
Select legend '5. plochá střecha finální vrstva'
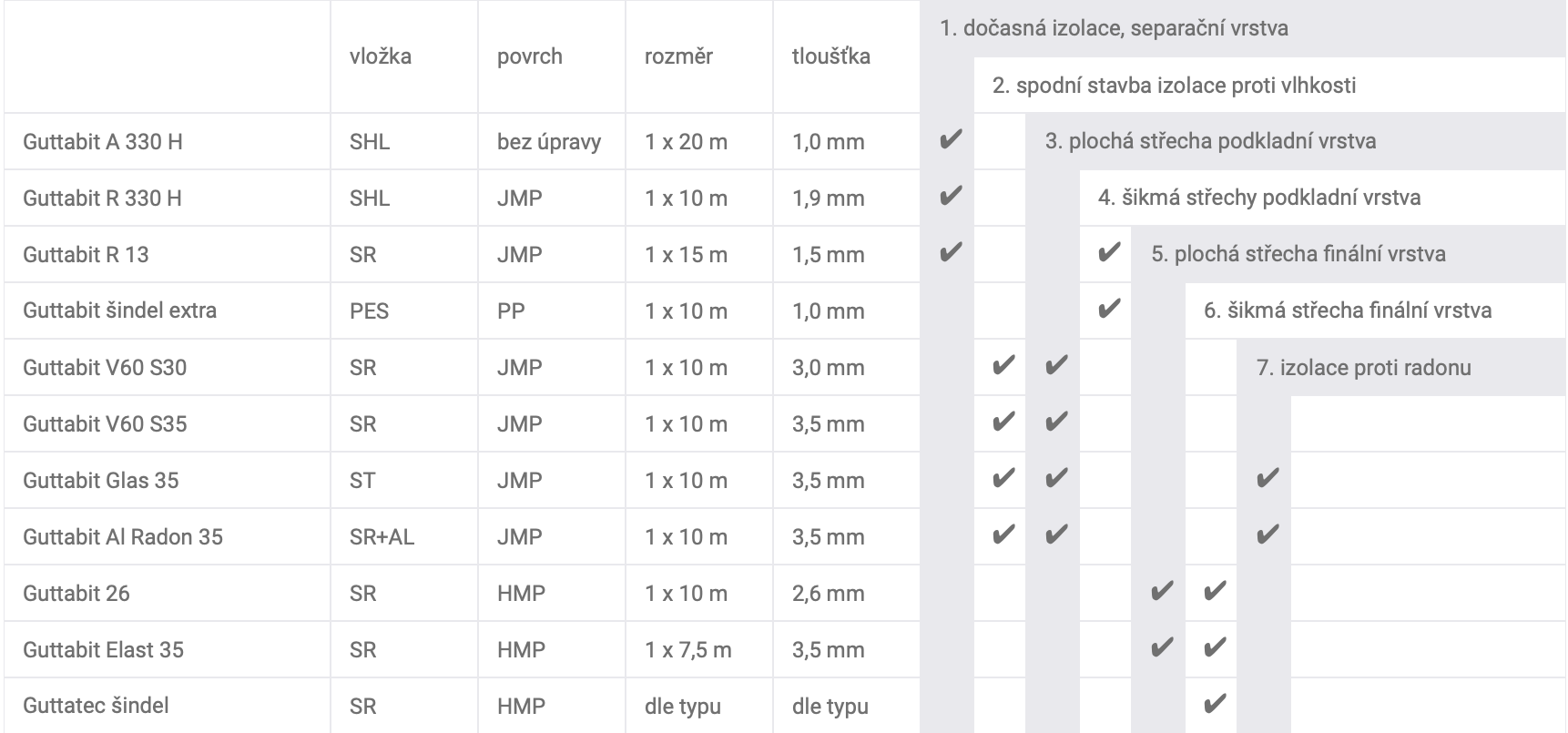coord(1298,254)
